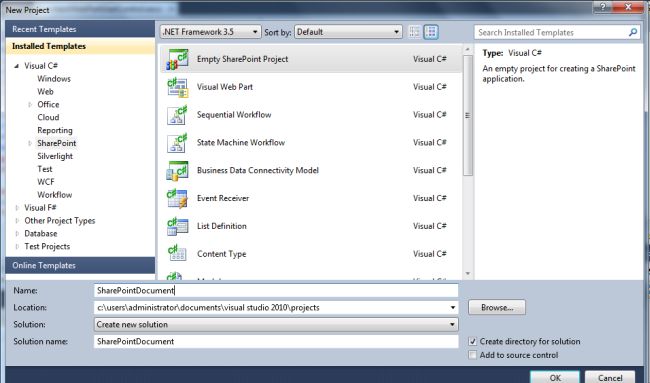Expand the Test Projects tree node

click(17, 247)
